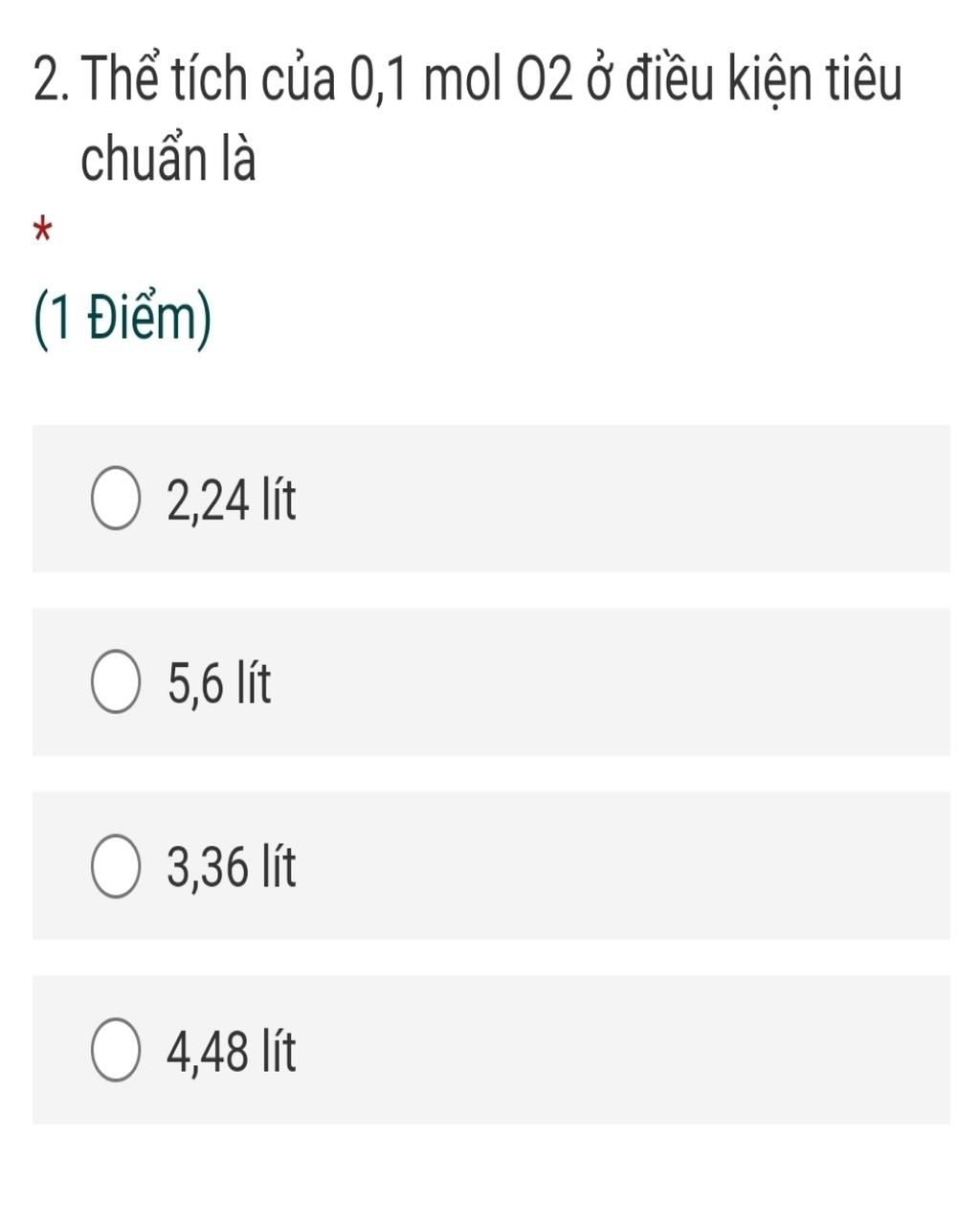Click the question number '2.'

click(x=53, y=80)
